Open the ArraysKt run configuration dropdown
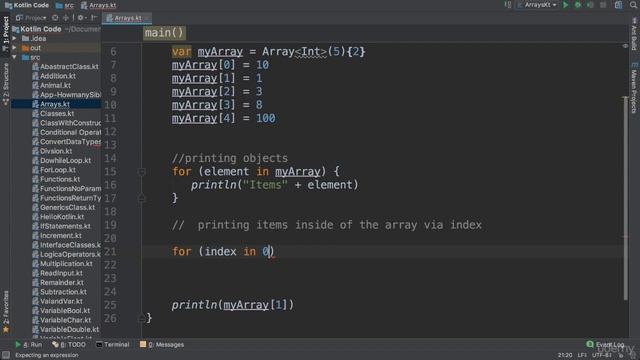This screenshot has height=360, width=640. coord(537,5)
